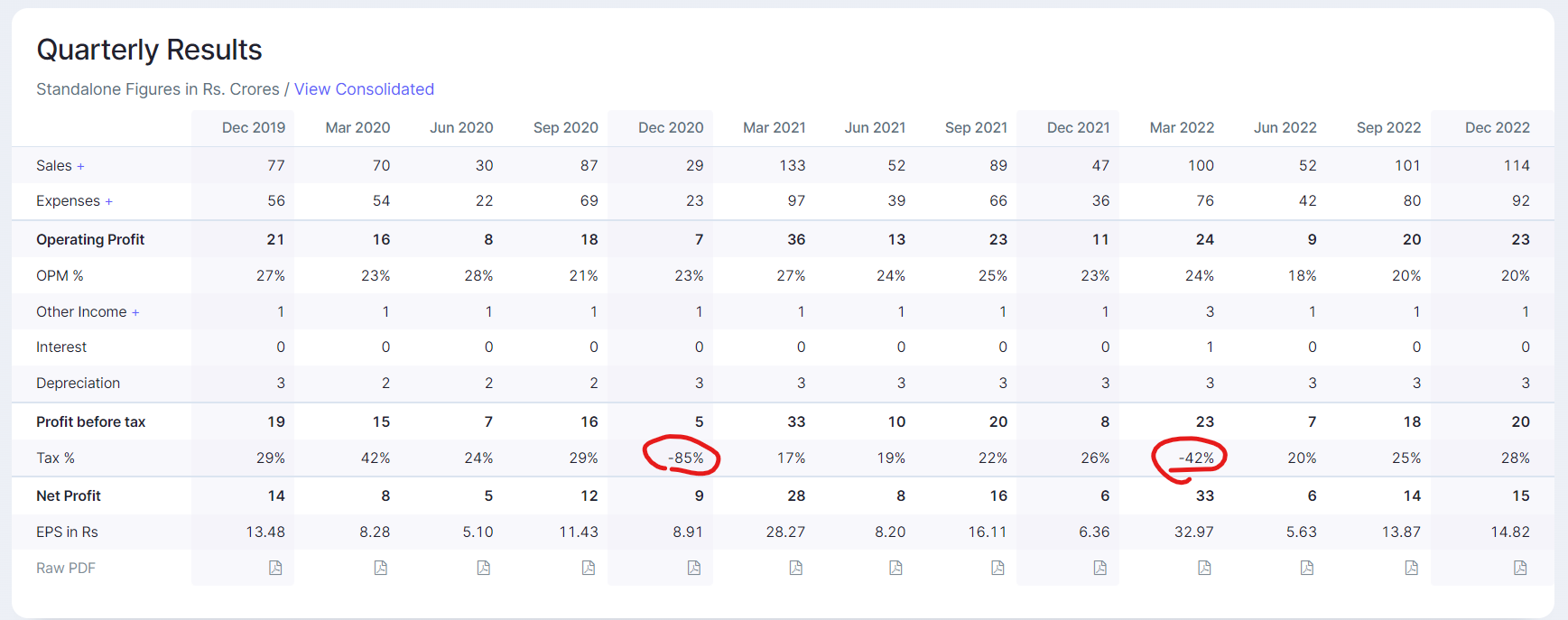Image resolution: width=1568 pixels, height=620 pixels.
Task: Click the circled -85% tax value
Action: 685,458
